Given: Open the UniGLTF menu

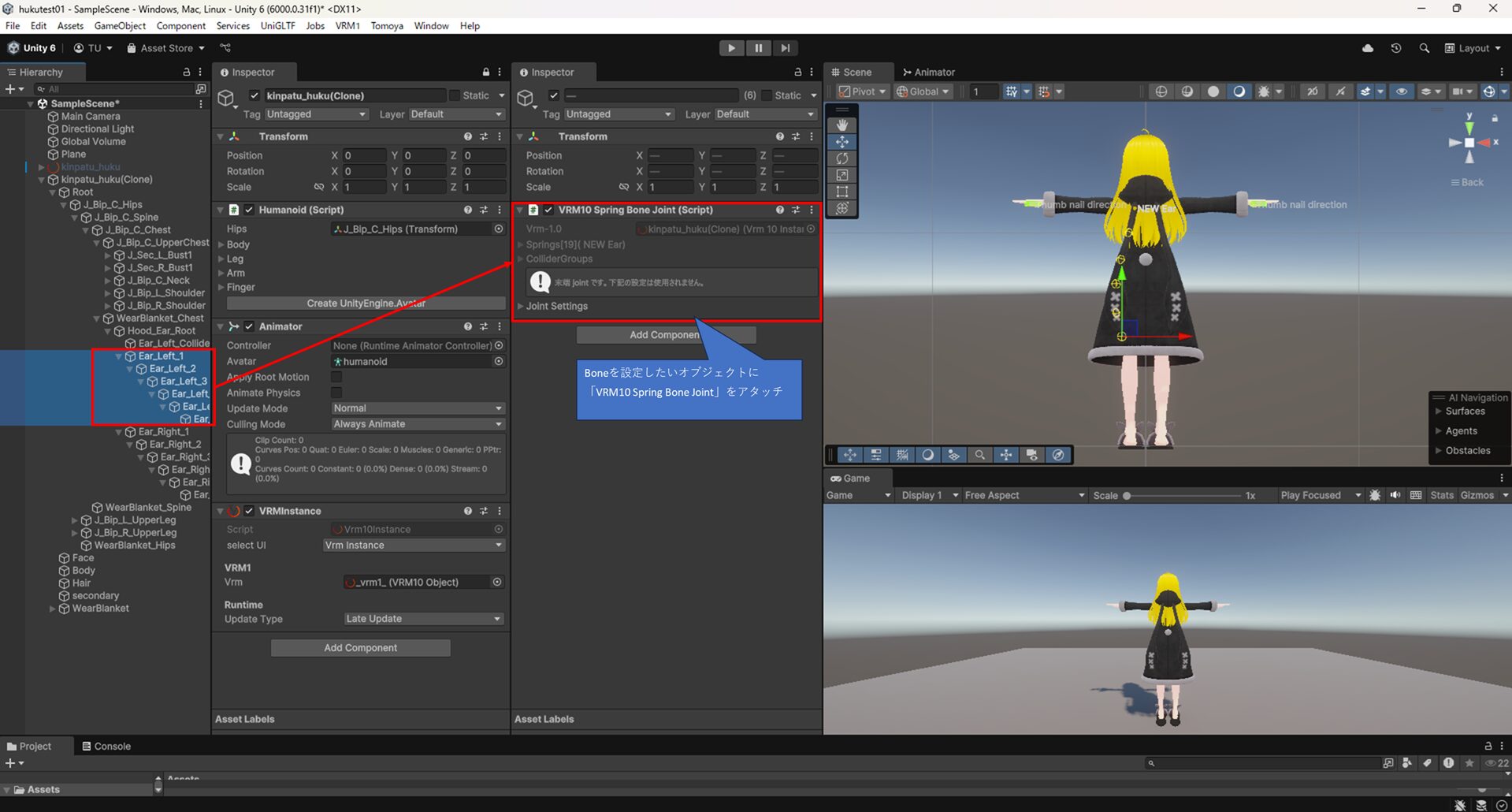Looking at the screenshot, I should (x=277, y=26).
